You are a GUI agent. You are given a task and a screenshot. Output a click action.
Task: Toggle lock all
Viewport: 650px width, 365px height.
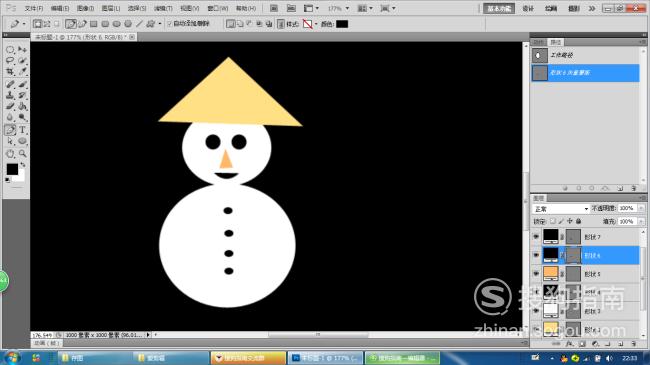click(x=579, y=221)
